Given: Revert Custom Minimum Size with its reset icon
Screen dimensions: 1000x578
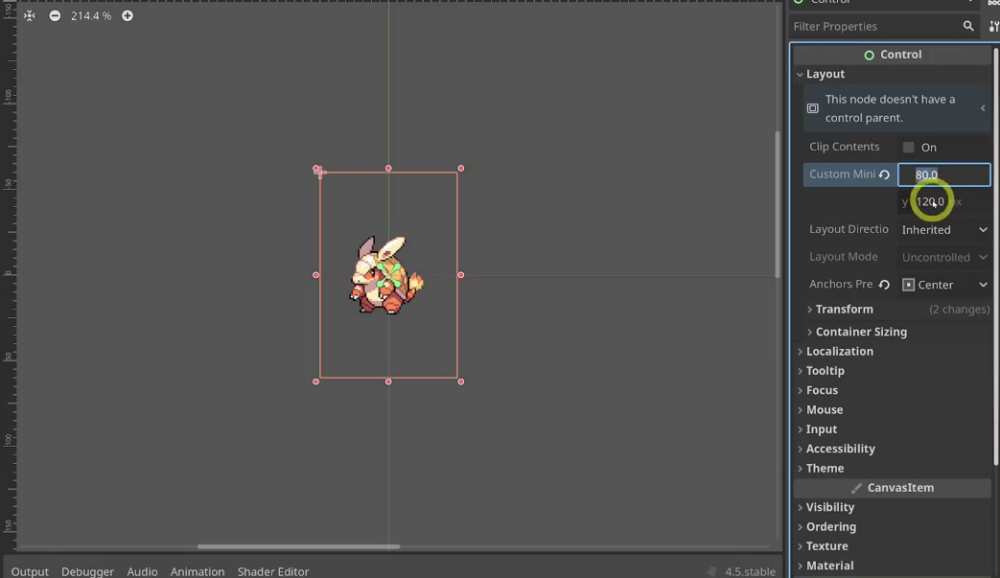Looking at the screenshot, I should tap(884, 174).
